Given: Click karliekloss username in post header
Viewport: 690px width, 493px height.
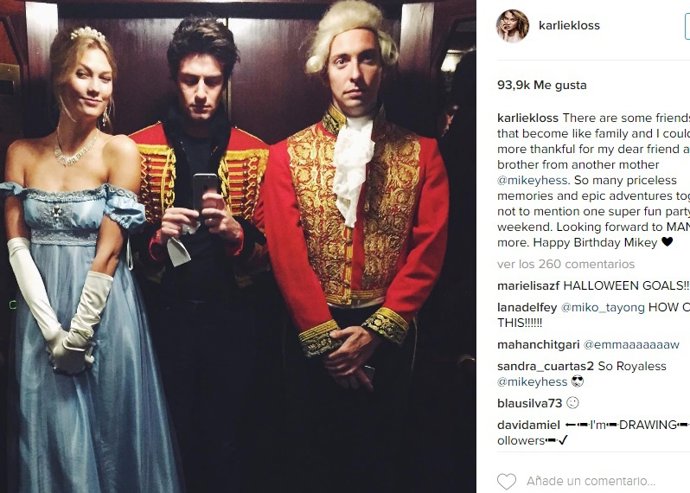Looking at the screenshot, I should point(569,26).
